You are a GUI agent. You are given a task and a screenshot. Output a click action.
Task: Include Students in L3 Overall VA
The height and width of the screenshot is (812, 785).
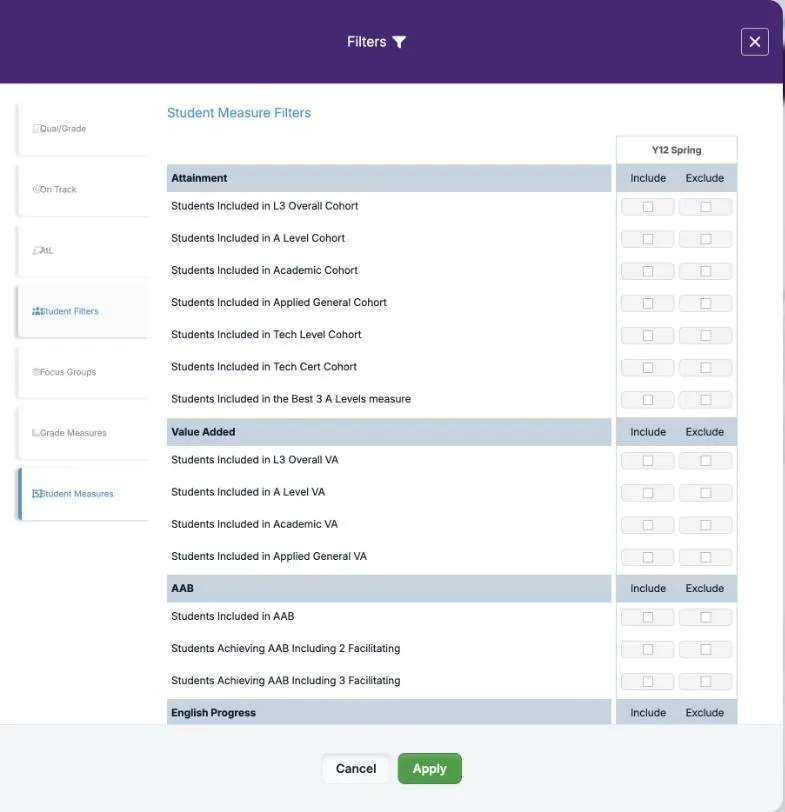[648, 460]
